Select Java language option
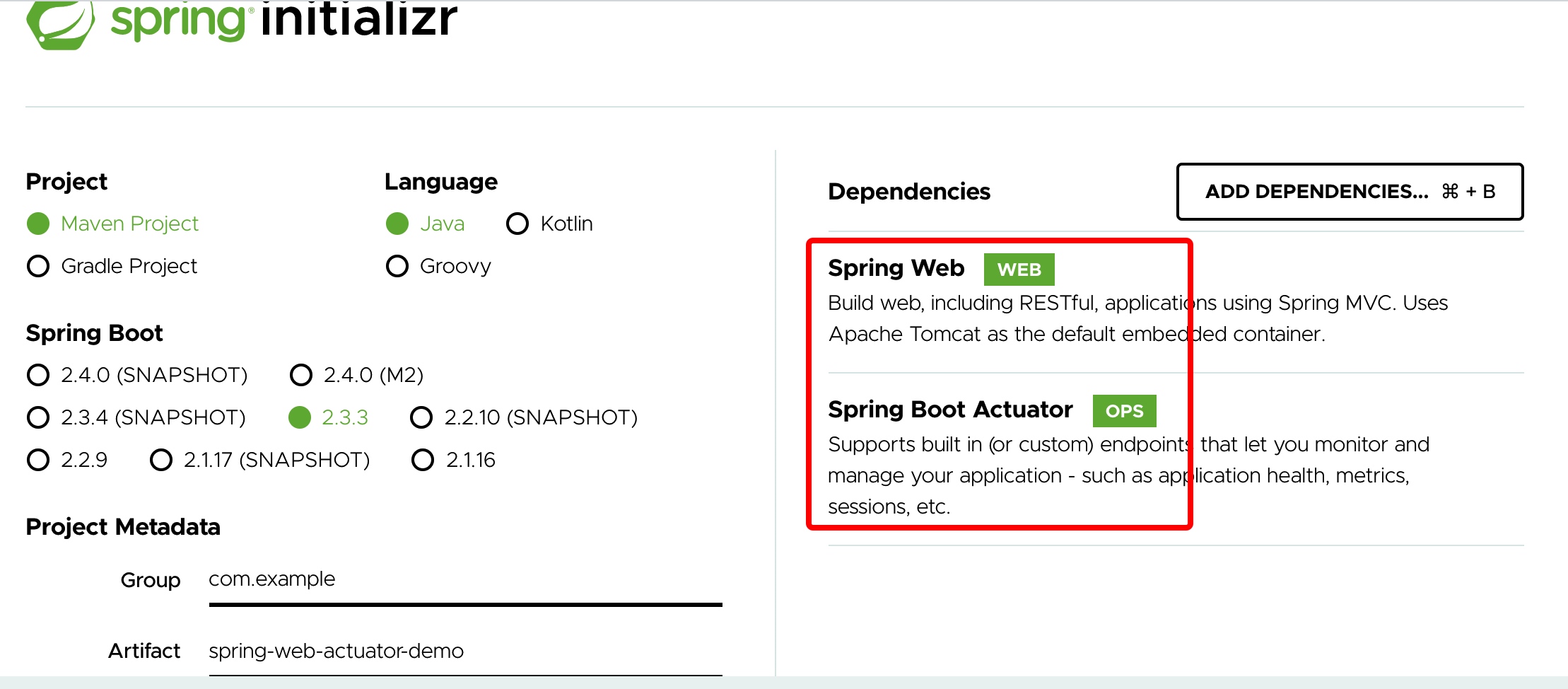The height and width of the screenshot is (689, 1568). click(x=426, y=224)
